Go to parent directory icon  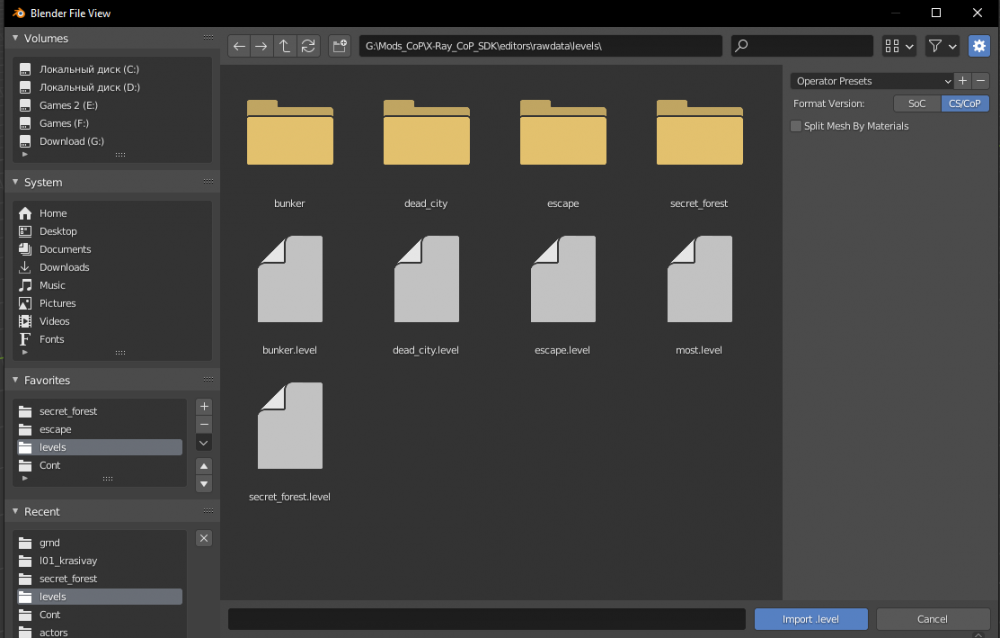click(x=285, y=46)
